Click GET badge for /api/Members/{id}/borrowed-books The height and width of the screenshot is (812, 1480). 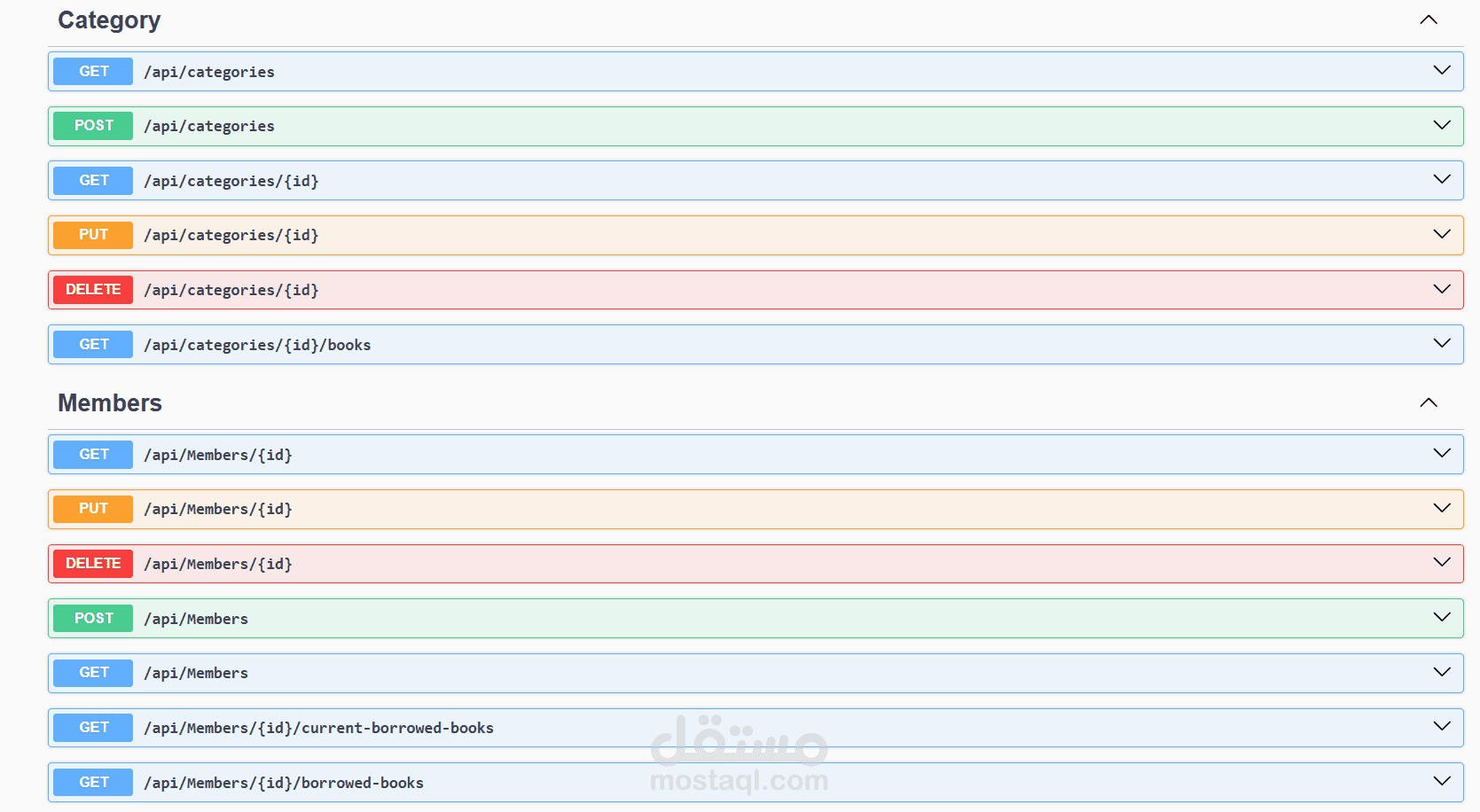pos(93,782)
